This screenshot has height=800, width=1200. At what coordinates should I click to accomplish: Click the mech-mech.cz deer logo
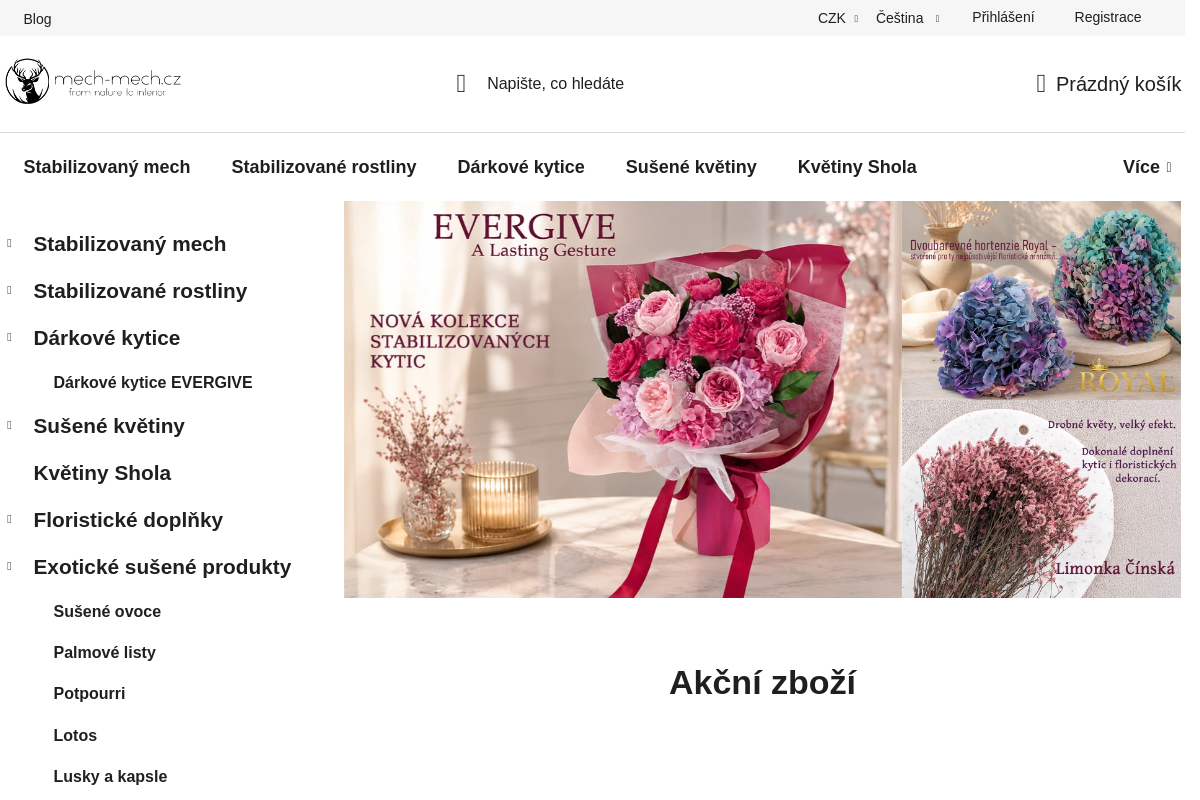pyautogui.click(x=93, y=81)
